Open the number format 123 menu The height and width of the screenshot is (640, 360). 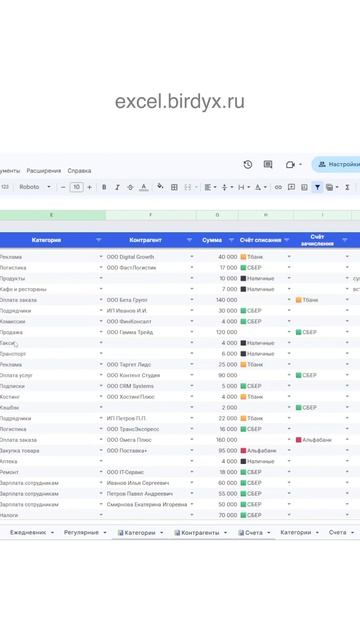[x=5, y=187]
